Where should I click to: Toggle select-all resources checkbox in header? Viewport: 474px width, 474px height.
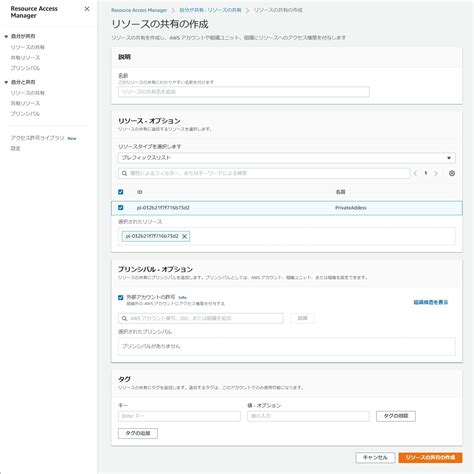[x=121, y=192]
